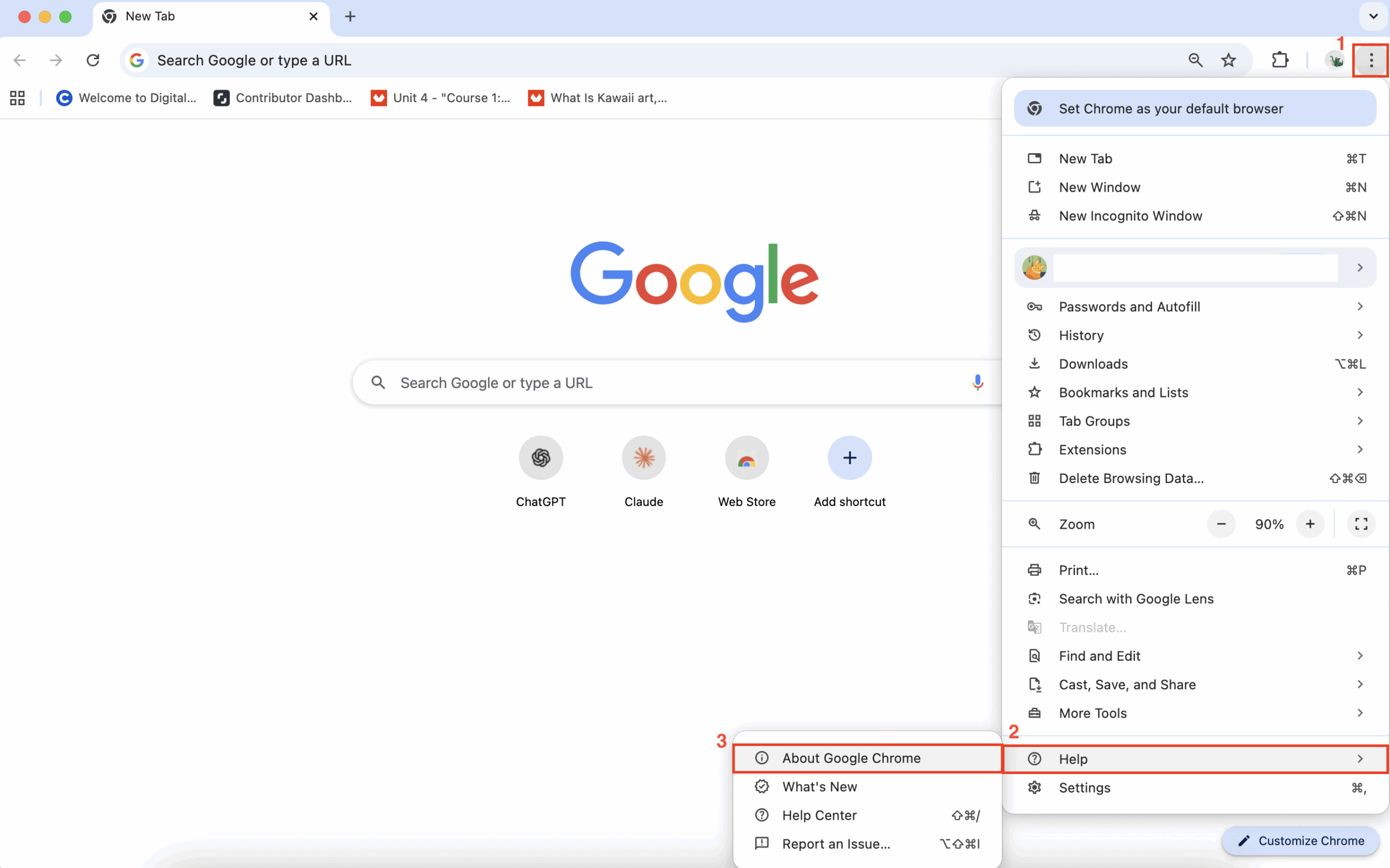1390x868 pixels.
Task: Click the search icon in the address bar
Action: click(x=1196, y=60)
